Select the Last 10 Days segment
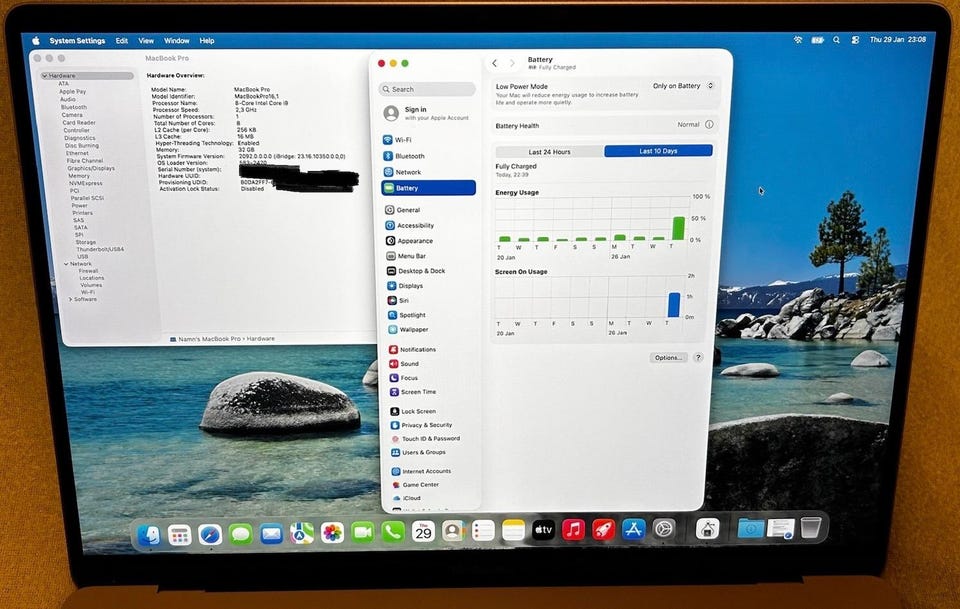The width and height of the screenshot is (960, 609). coord(658,151)
